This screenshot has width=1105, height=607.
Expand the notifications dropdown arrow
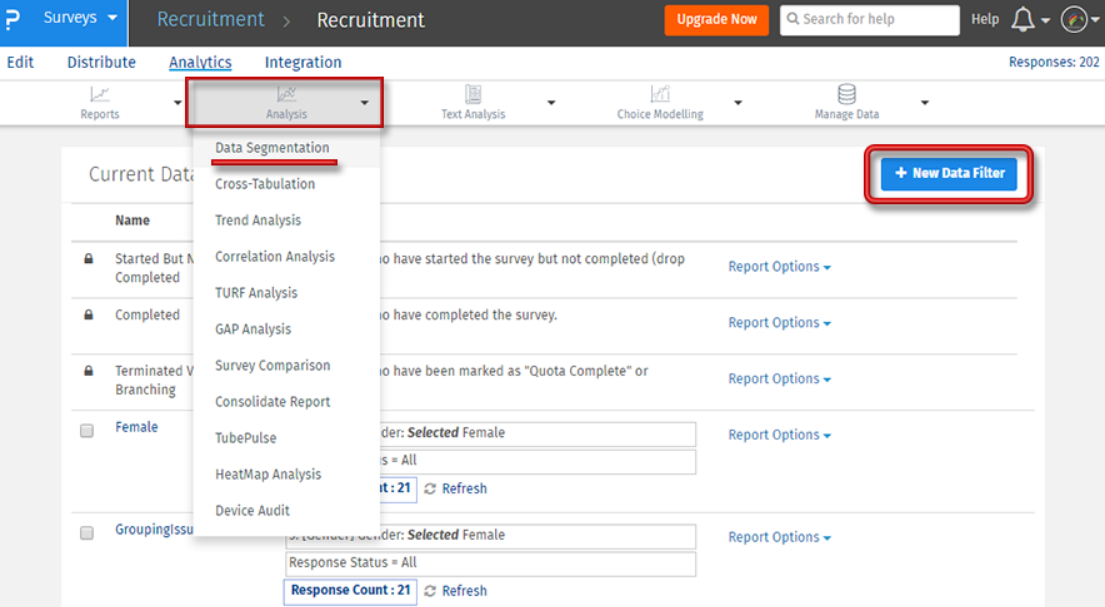(x=1046, y=20)
